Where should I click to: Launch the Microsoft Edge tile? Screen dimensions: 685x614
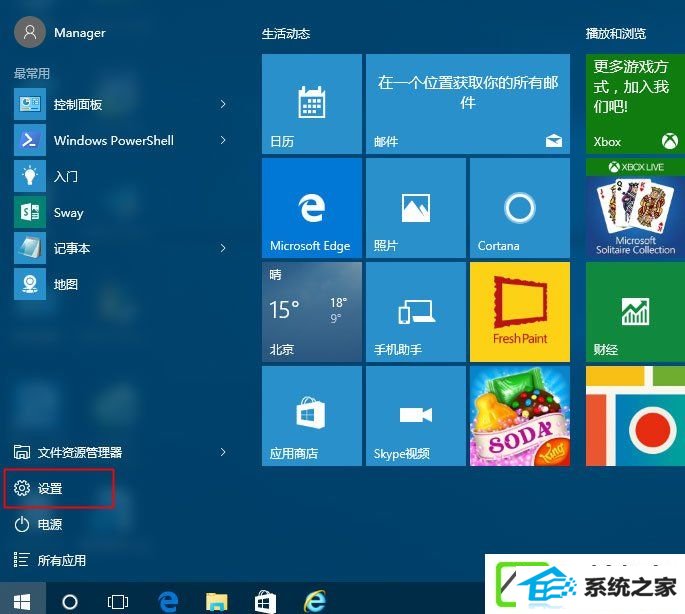tap(312, 208)
